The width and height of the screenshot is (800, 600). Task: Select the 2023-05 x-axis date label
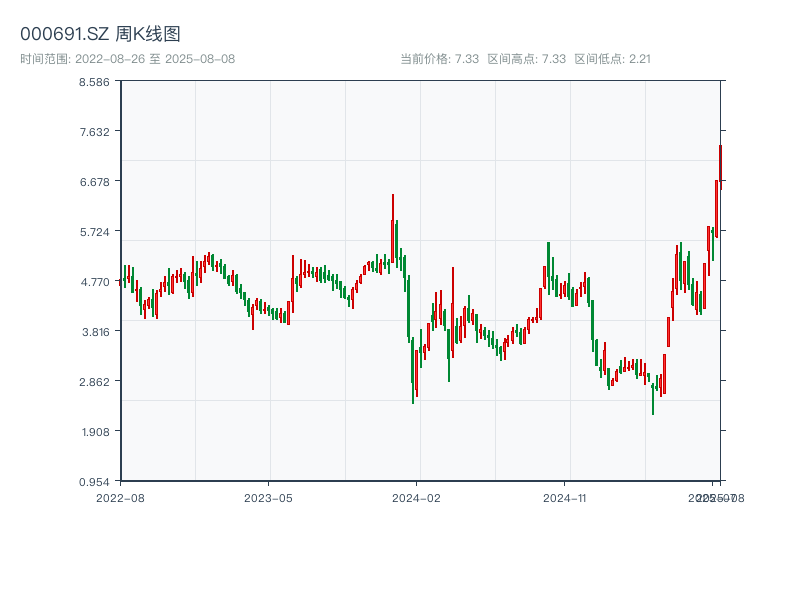click(268, 497)
